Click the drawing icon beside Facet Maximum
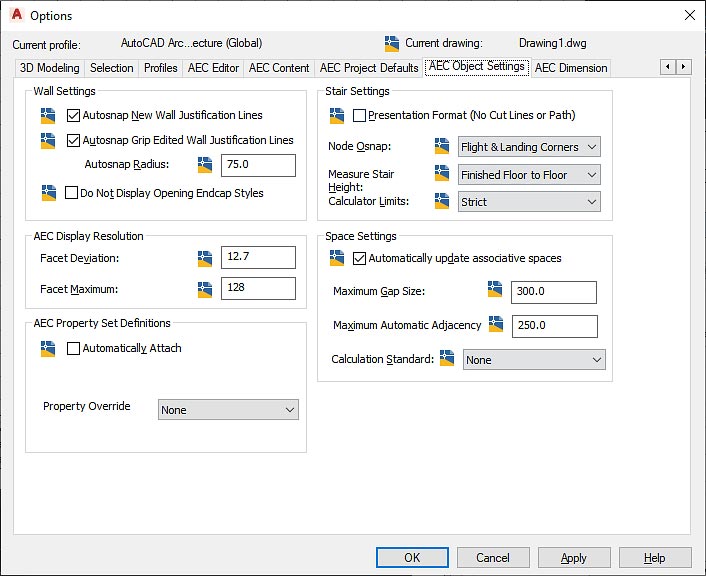Viewport: 706px width, 576px height. [206, 289]
